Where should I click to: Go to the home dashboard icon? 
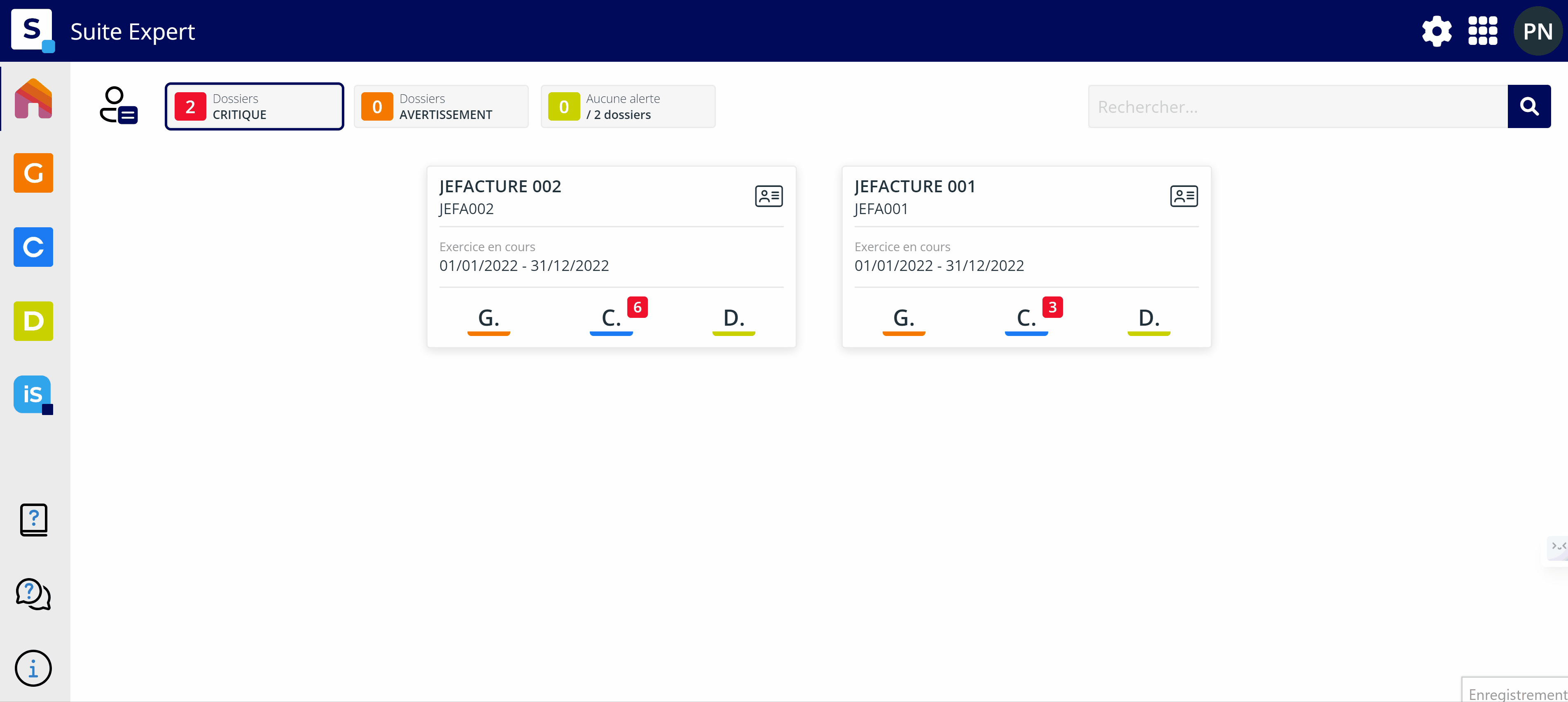33,98
